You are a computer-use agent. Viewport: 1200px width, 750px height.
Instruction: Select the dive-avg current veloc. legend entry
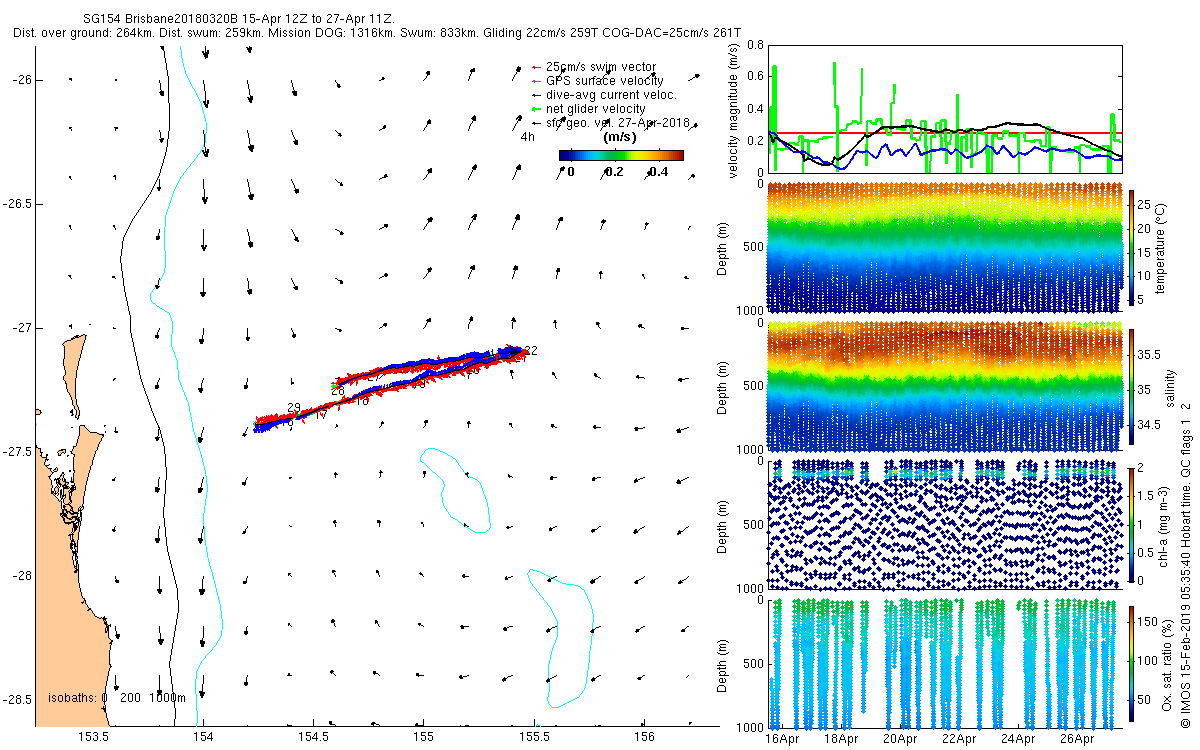(603, 95)
